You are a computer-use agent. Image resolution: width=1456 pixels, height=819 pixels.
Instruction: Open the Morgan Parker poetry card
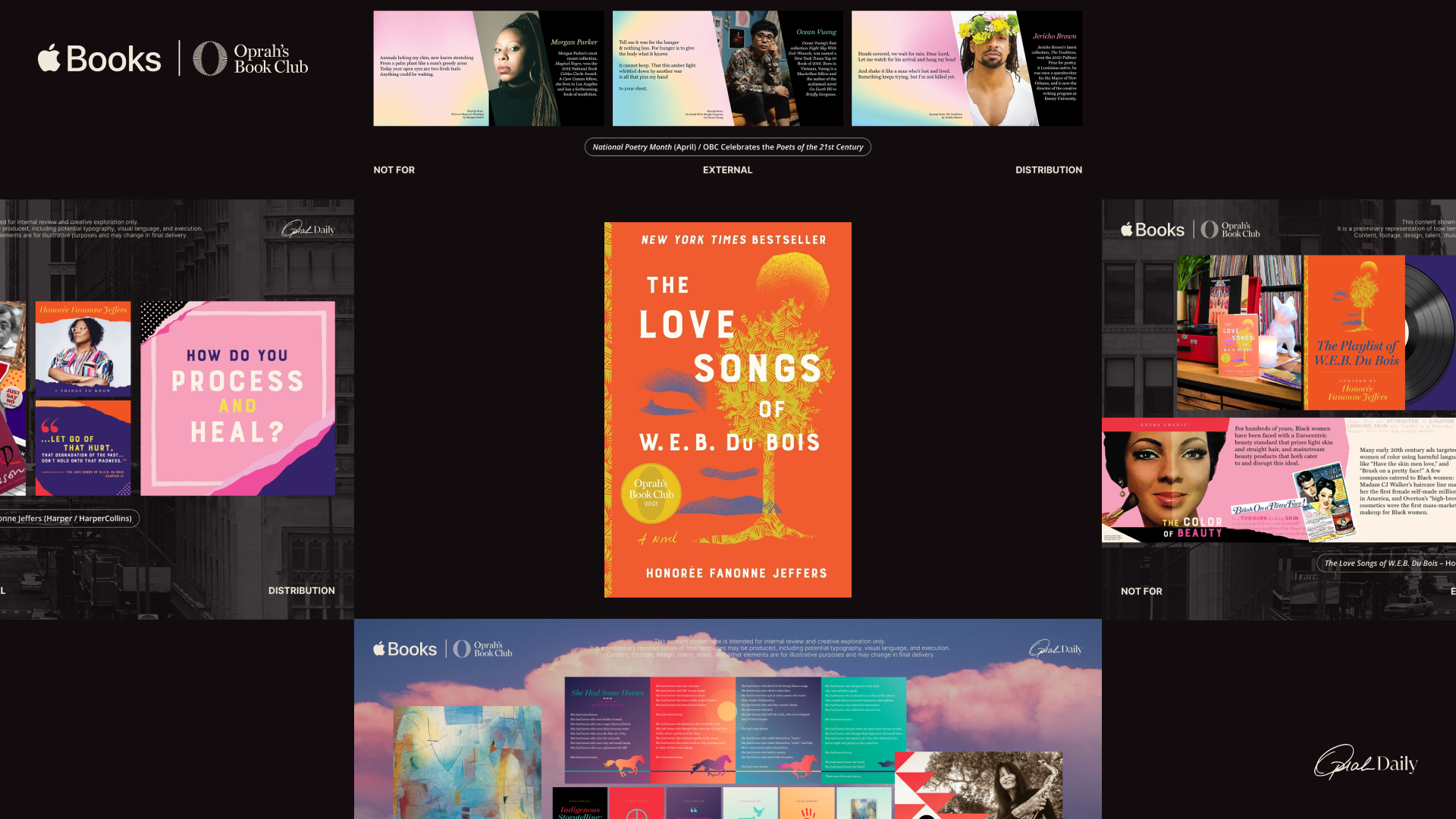point(488,68)
